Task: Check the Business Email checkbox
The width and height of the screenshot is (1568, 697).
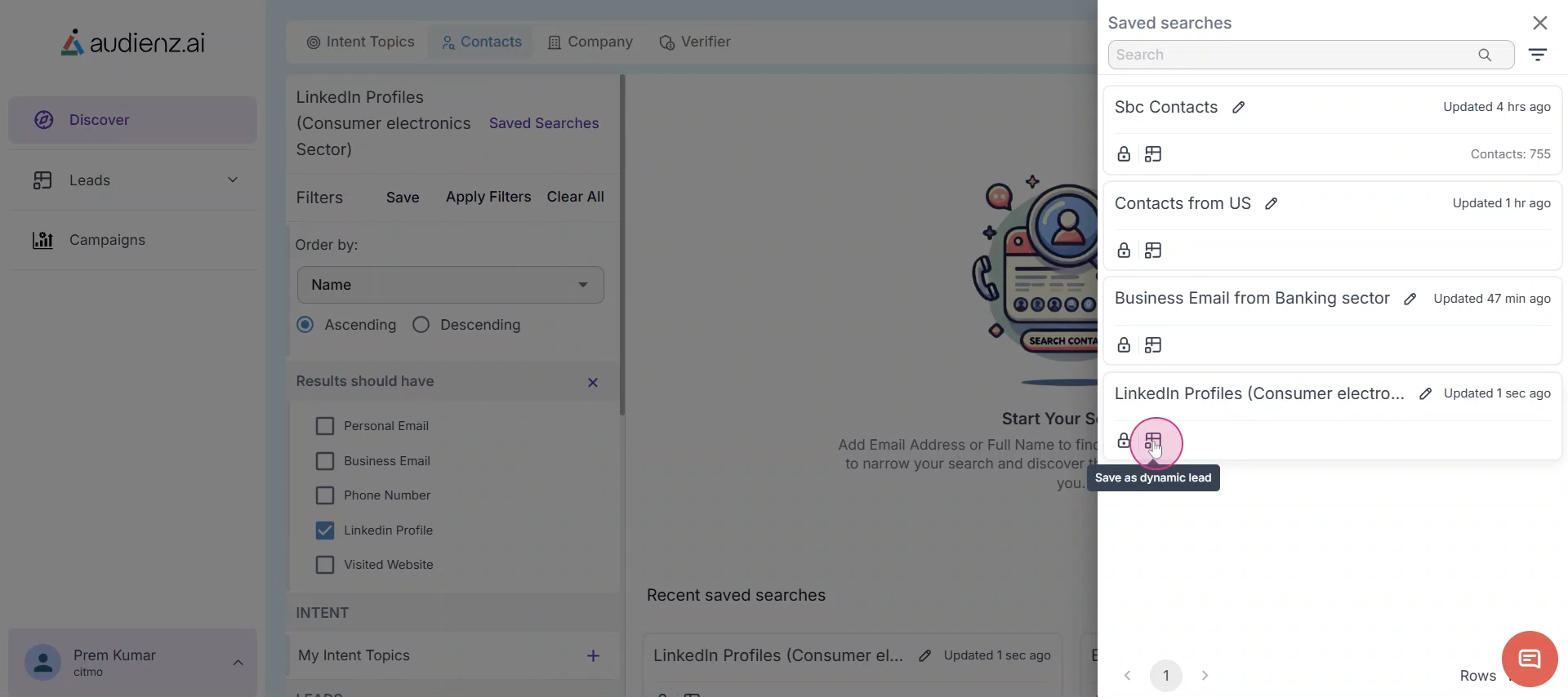Action: tap(325, 461)
